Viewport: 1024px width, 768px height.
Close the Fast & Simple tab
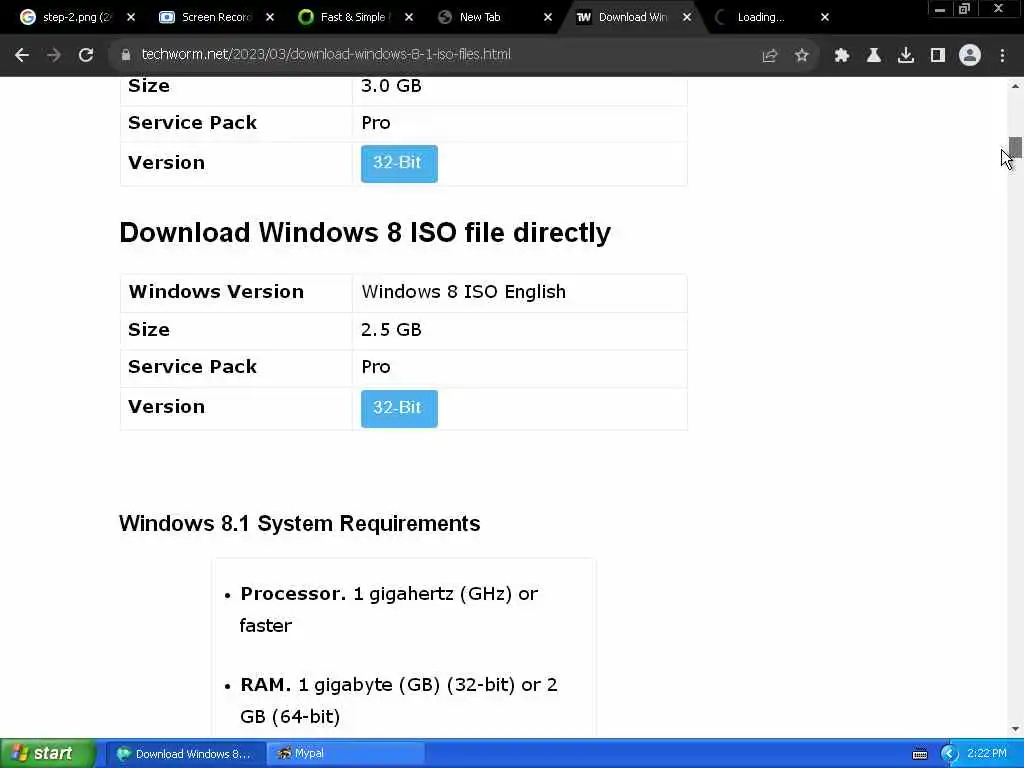tap(409, 18)
